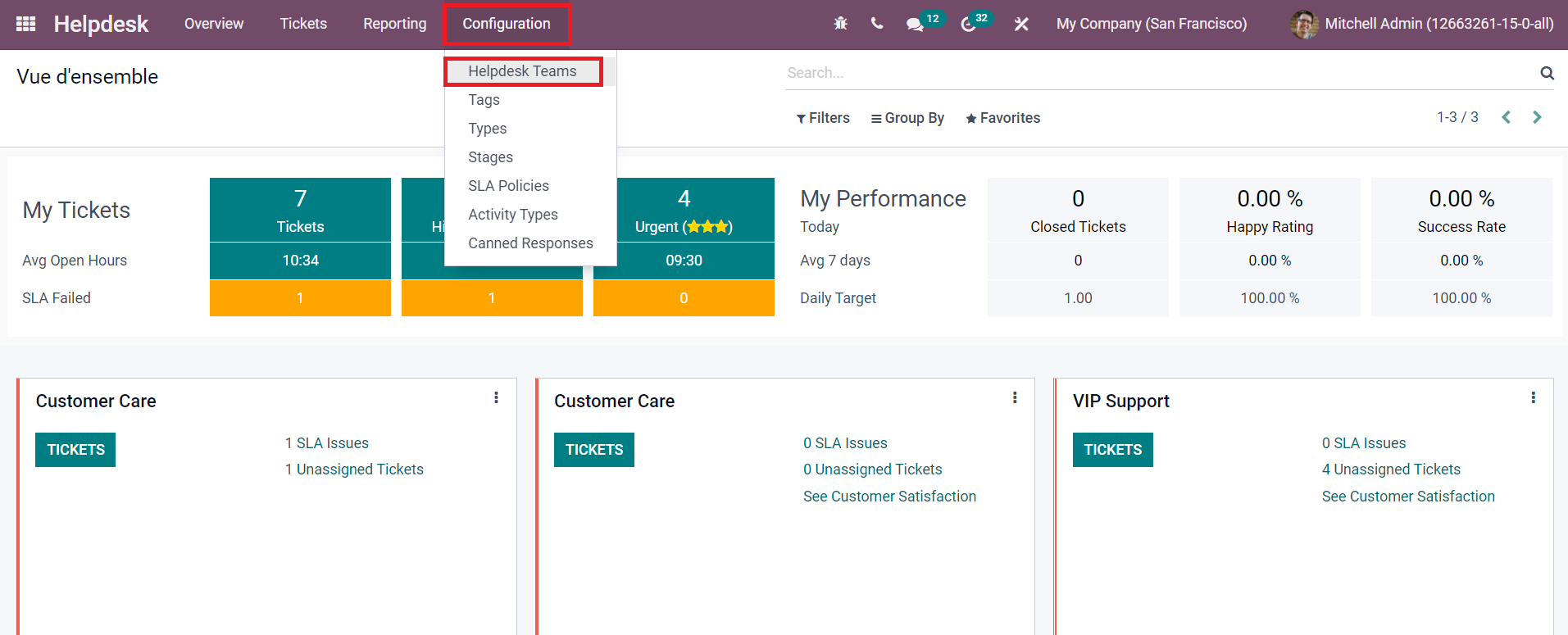Viewport: 1568px width, 635px height.
Task: Open 0 SLA Issues on second Customer Care
Action: (x=845, y=443)
